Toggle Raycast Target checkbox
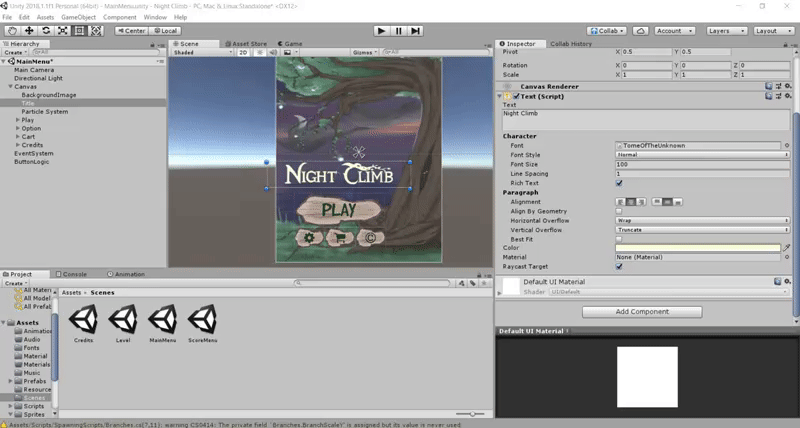The width and height of the screenshot is (800, 428). coord(619,266)
